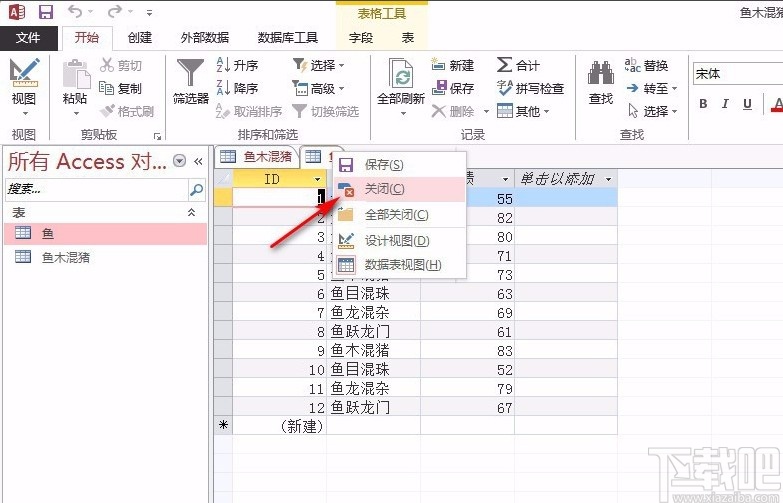Click 新建 record button

(453, 65)
